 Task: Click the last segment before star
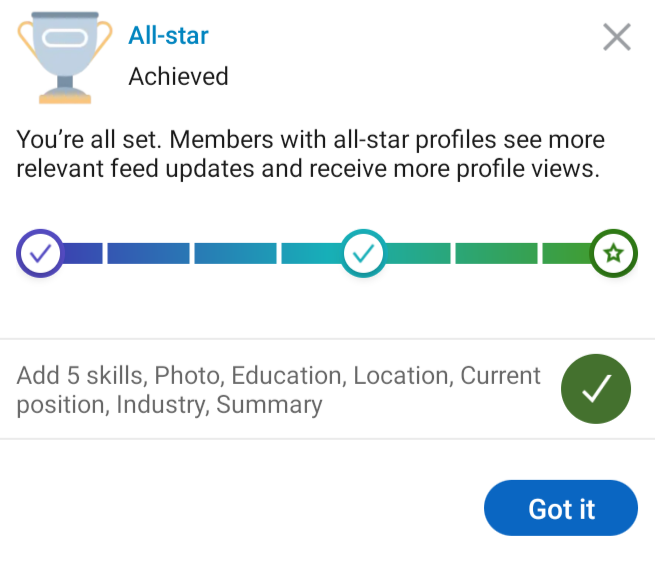(567, 253)
